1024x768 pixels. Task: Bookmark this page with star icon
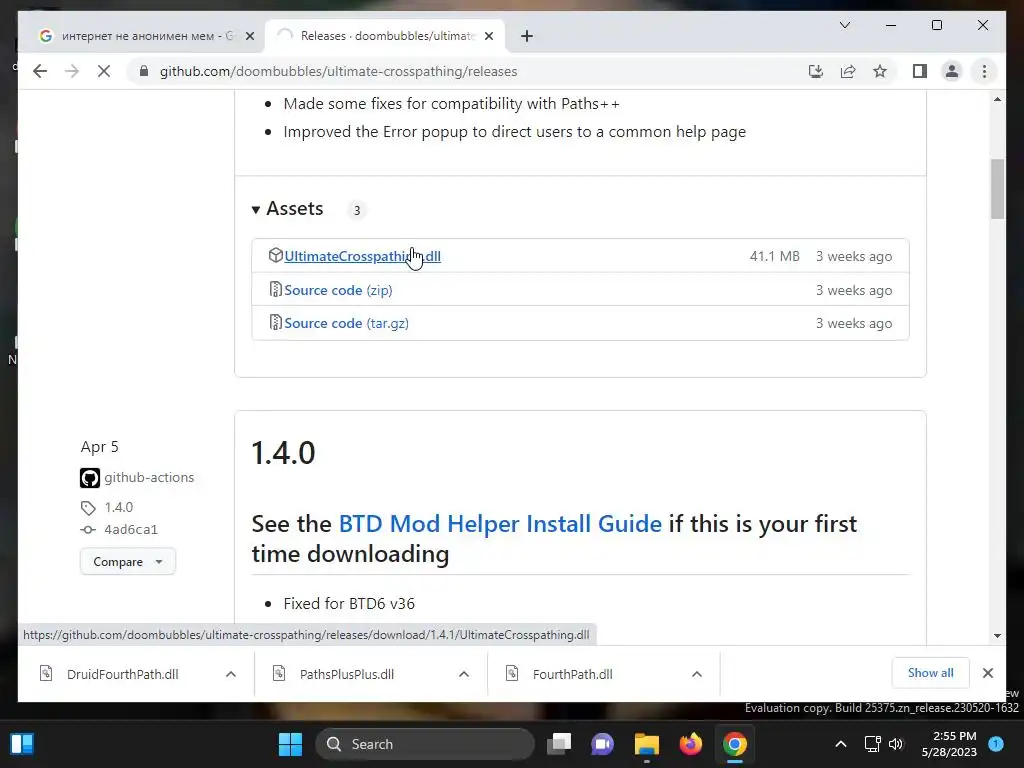[880, 71]
